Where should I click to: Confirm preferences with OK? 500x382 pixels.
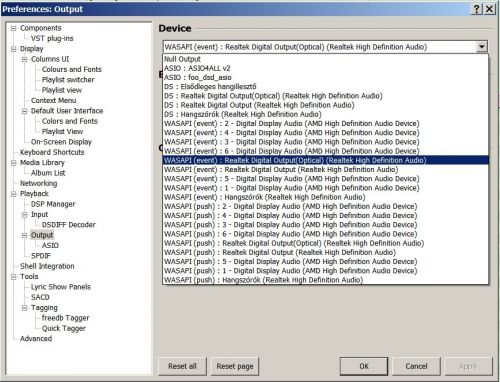click(364, 366)
